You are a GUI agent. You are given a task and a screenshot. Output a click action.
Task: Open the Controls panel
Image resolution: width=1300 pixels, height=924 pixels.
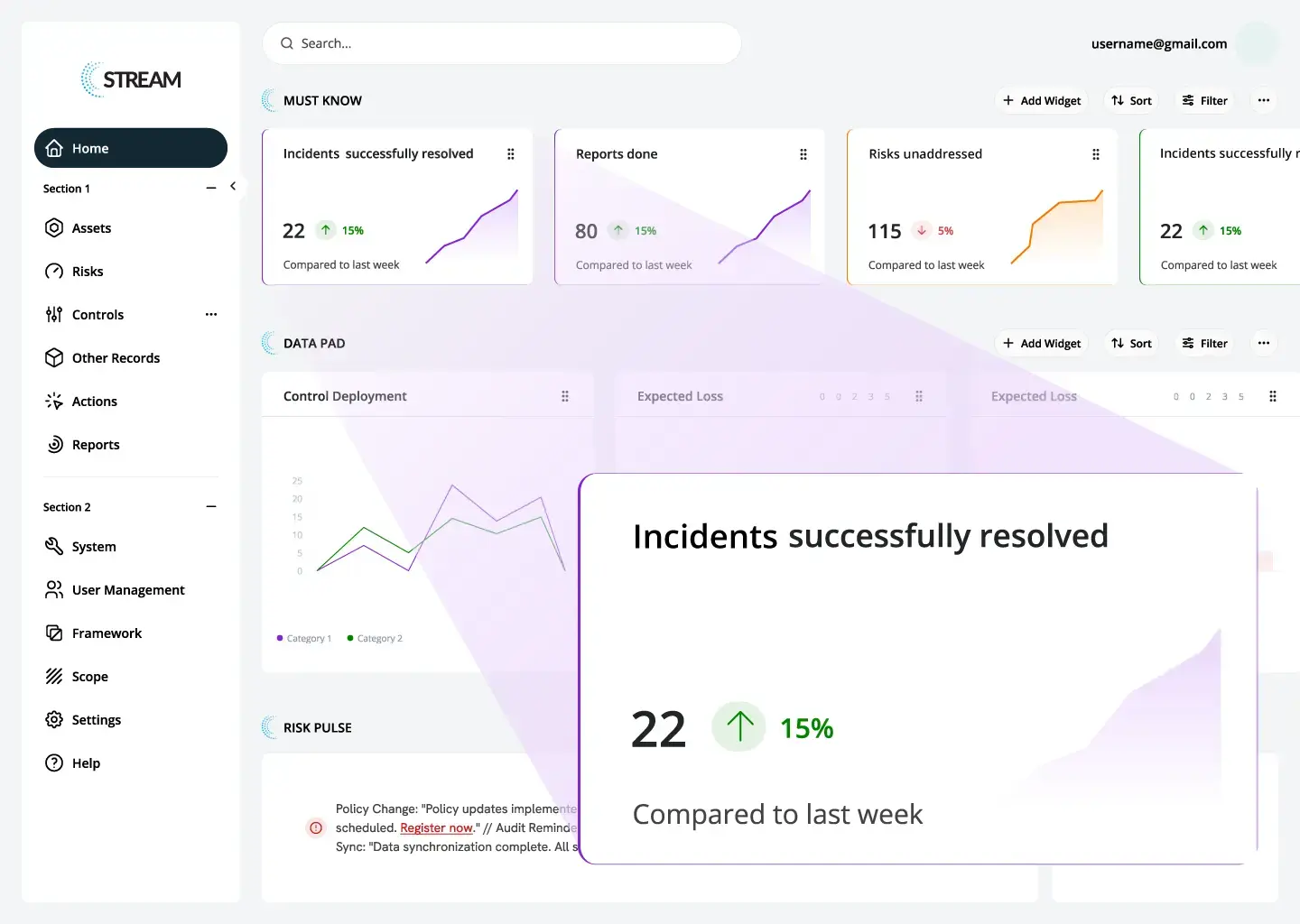97,314
